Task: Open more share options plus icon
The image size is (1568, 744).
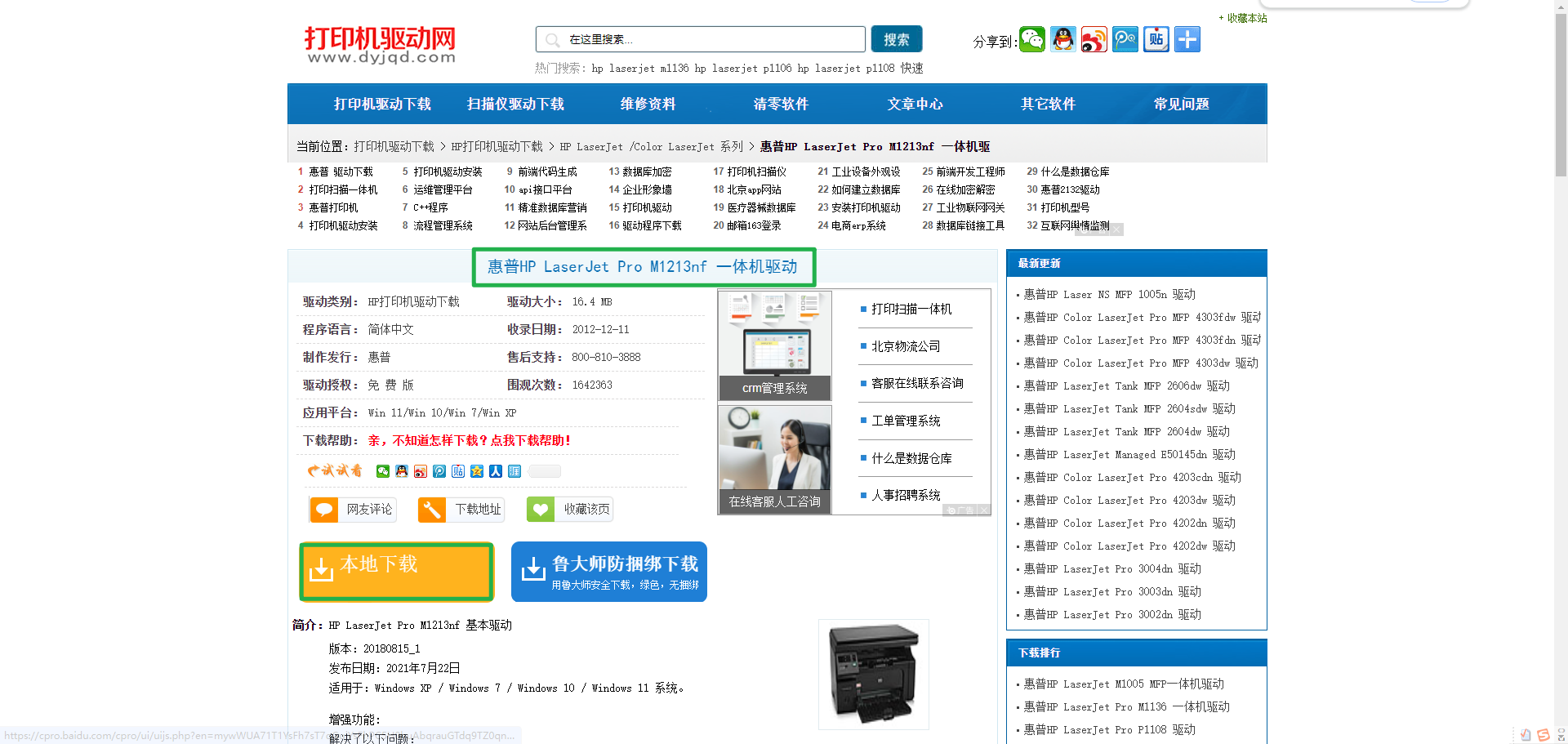Action: point(1187,39)
